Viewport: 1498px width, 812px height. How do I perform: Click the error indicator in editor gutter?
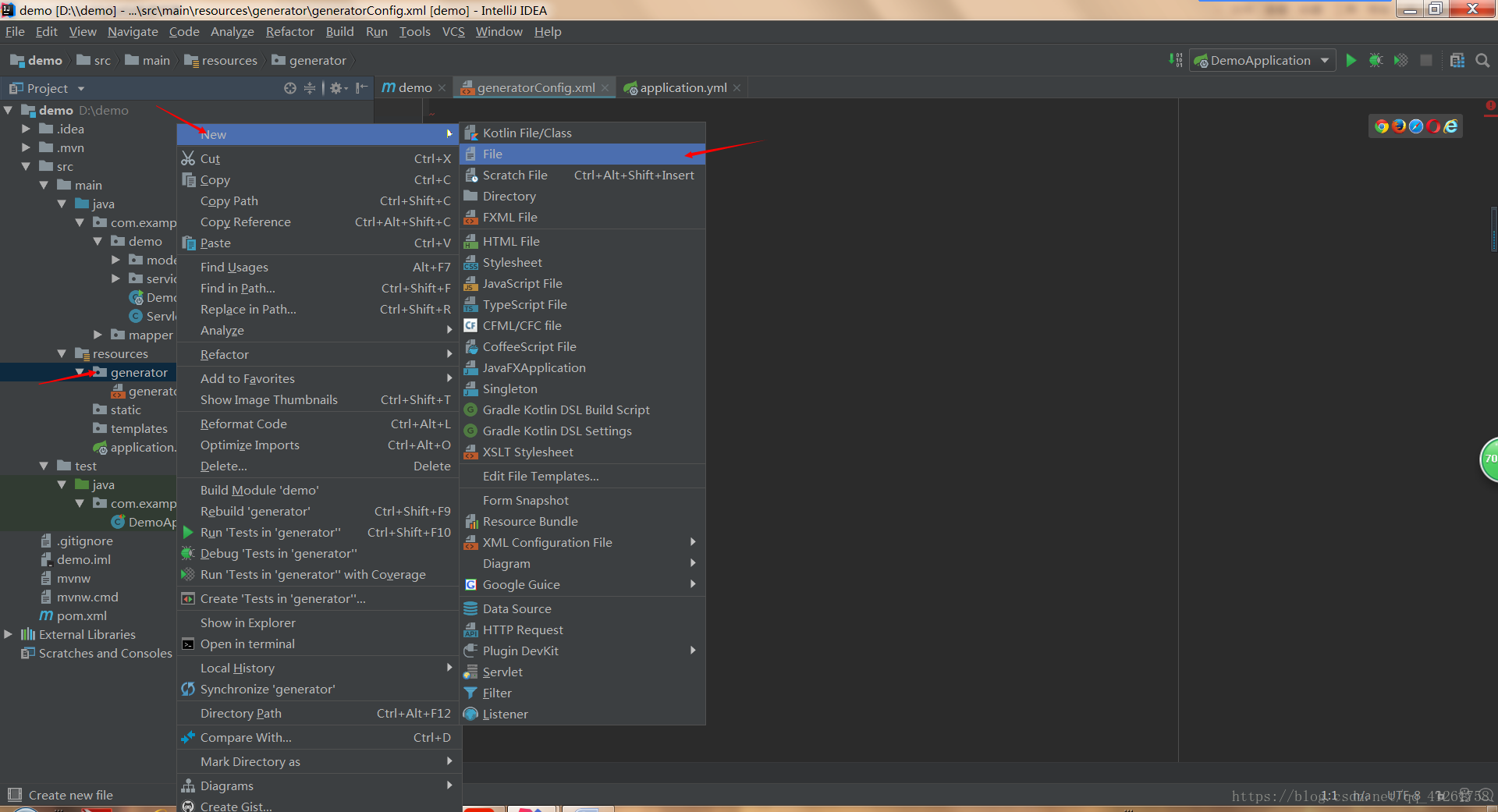click(x=1490, y=106)
